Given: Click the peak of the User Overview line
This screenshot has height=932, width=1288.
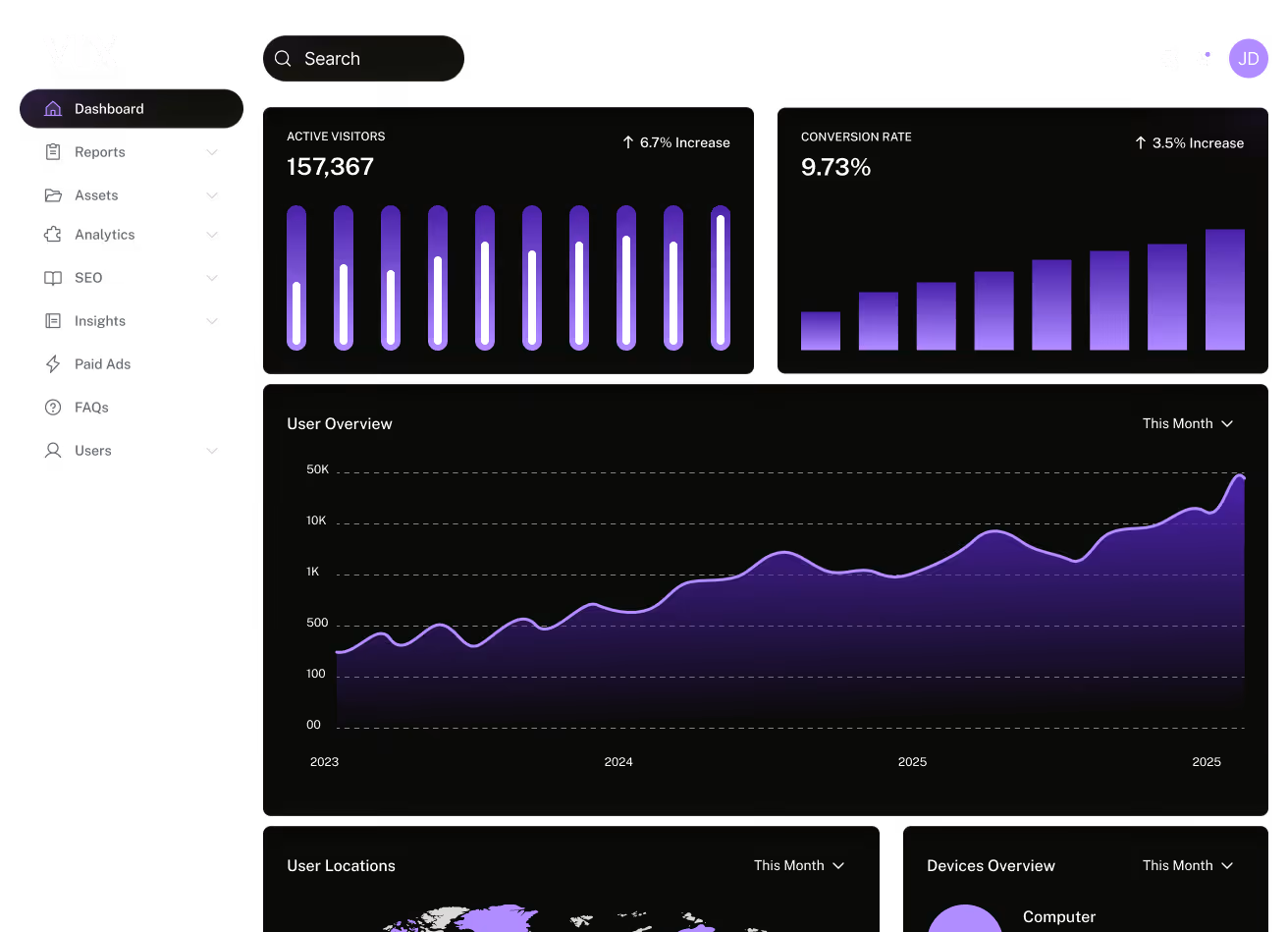Looking at the screenshot, I should click(1239, 476).
